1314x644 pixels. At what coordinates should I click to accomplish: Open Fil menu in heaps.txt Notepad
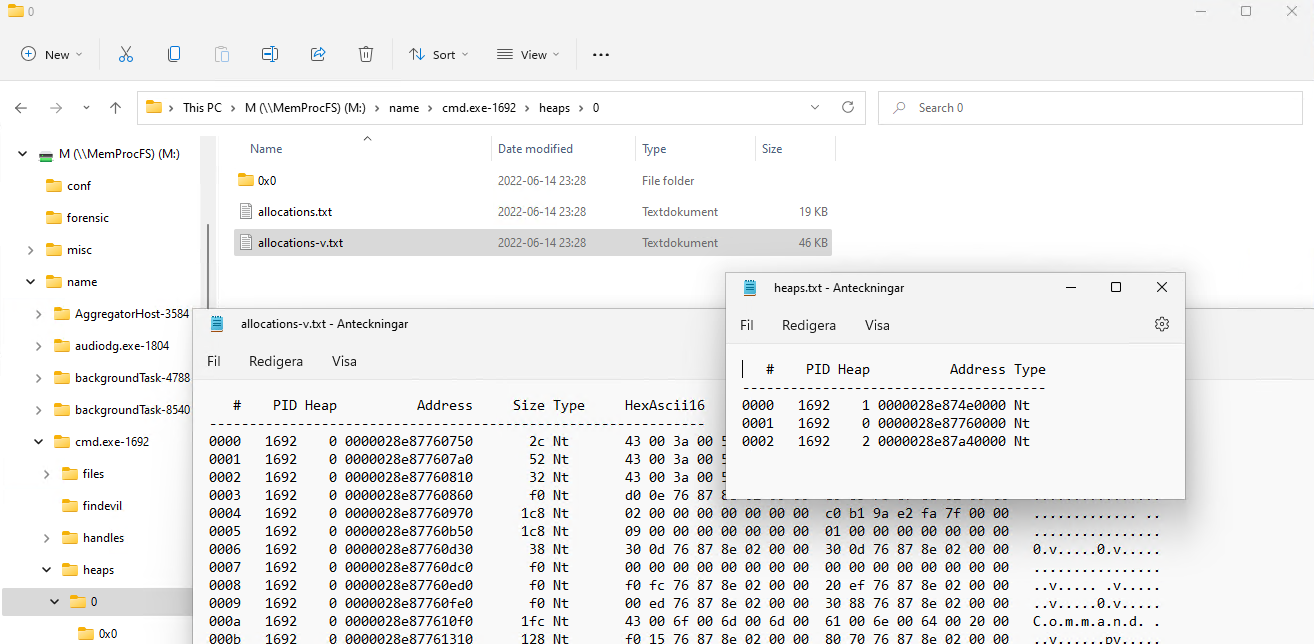747,325
